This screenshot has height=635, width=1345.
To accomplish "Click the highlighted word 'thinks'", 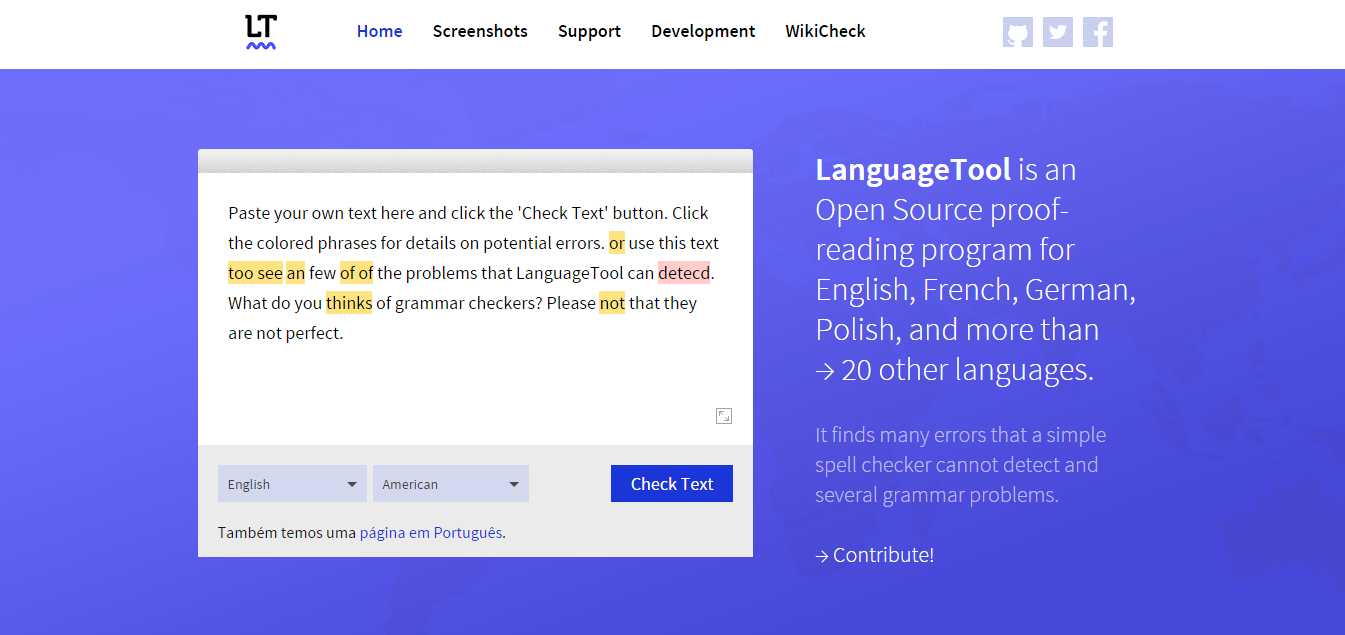I will [x=349, y=303].
